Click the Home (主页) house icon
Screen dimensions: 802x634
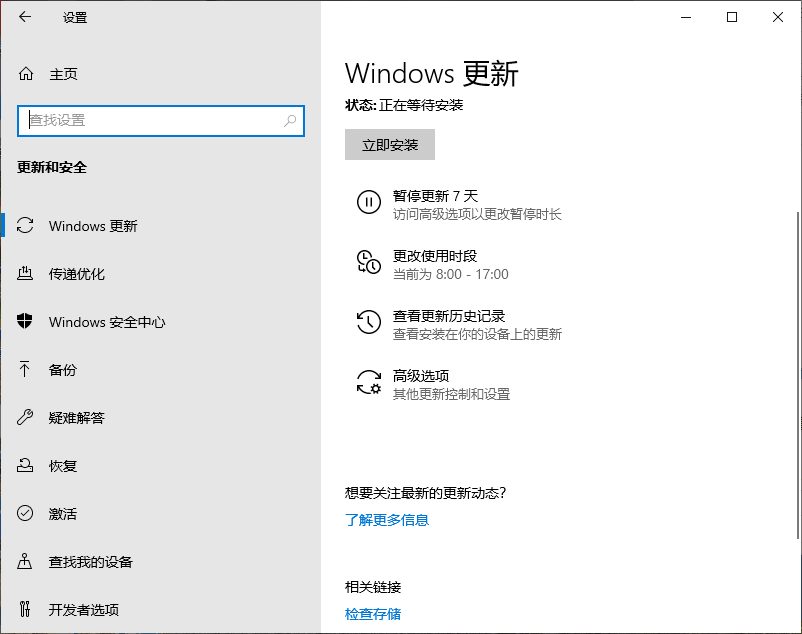click(26, 74)
